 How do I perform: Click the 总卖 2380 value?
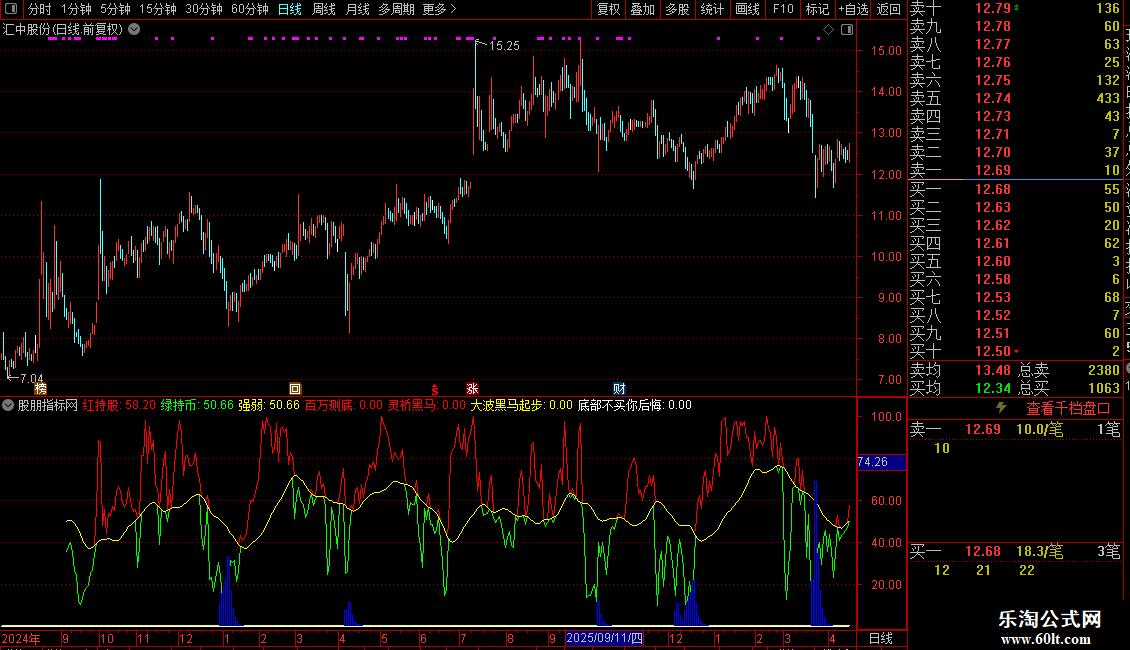[1103, 370]
